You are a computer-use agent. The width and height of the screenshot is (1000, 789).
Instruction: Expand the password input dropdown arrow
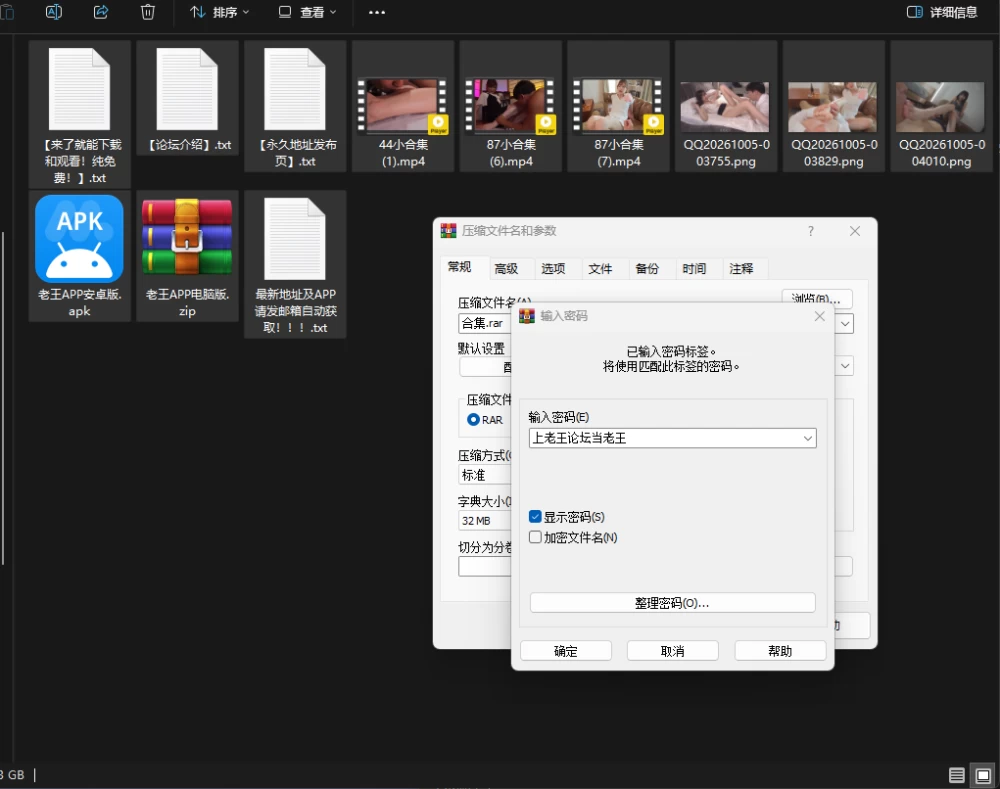807,438
